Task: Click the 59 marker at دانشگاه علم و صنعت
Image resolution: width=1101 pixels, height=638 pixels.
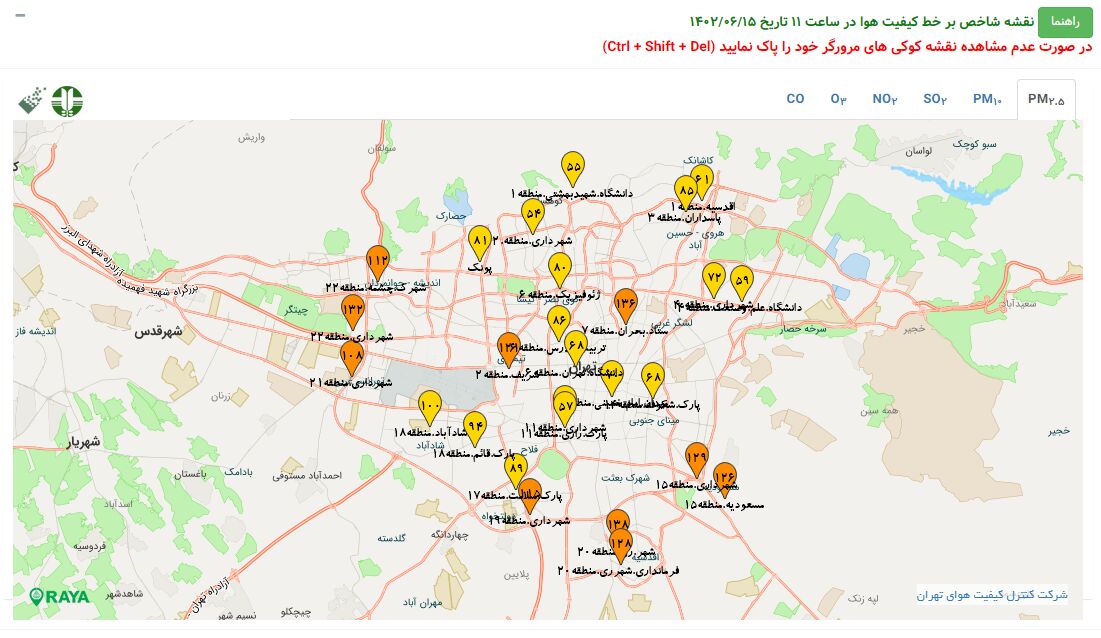Action: pos(741,282)
